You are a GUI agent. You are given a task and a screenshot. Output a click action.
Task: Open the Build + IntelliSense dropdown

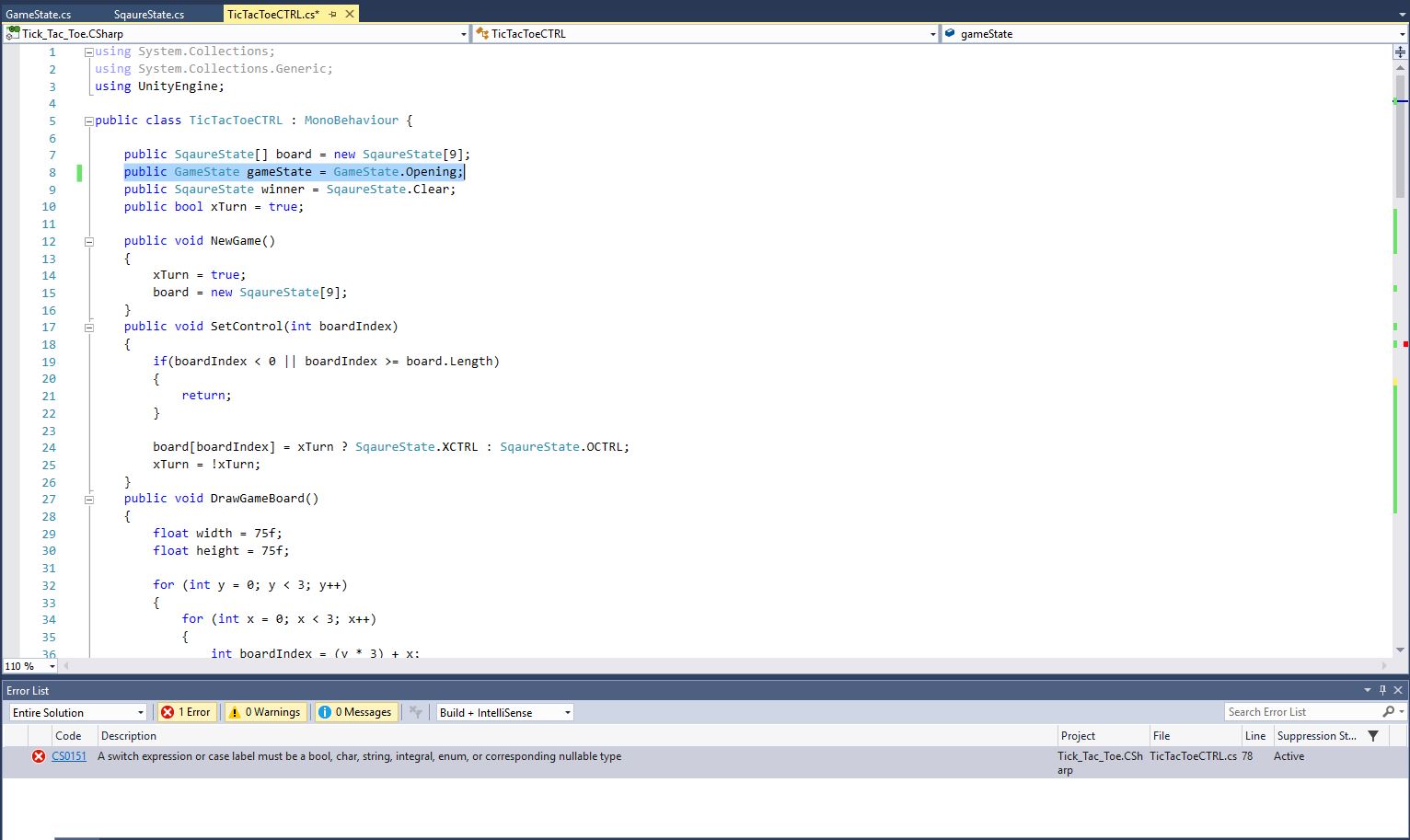pyautogui.click(x=504, y=712)
